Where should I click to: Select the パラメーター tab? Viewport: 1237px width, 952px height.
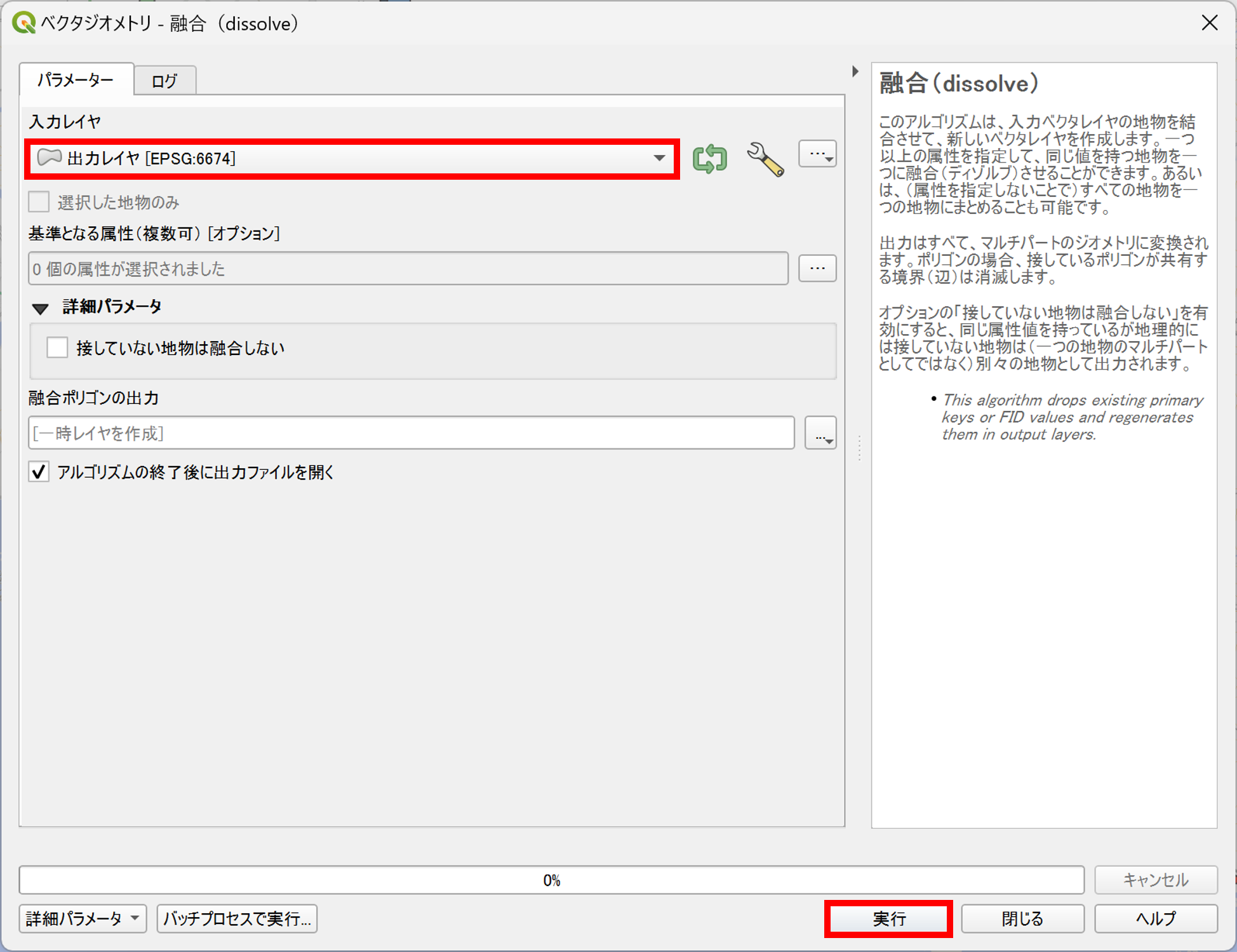coord(76,80)
